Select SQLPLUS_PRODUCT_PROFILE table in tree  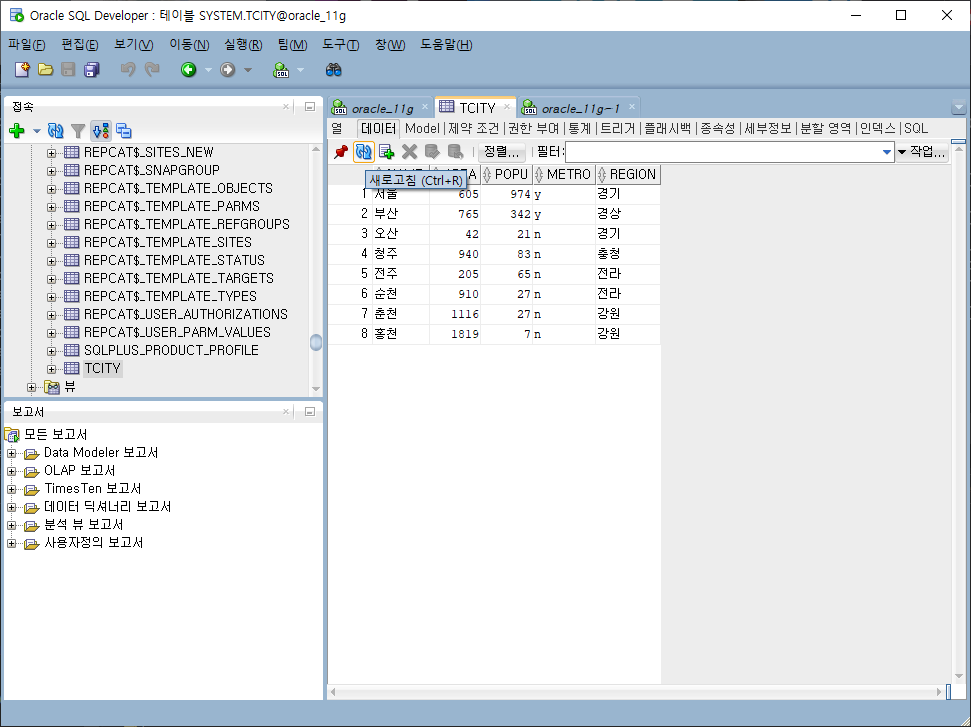(172, 350)
